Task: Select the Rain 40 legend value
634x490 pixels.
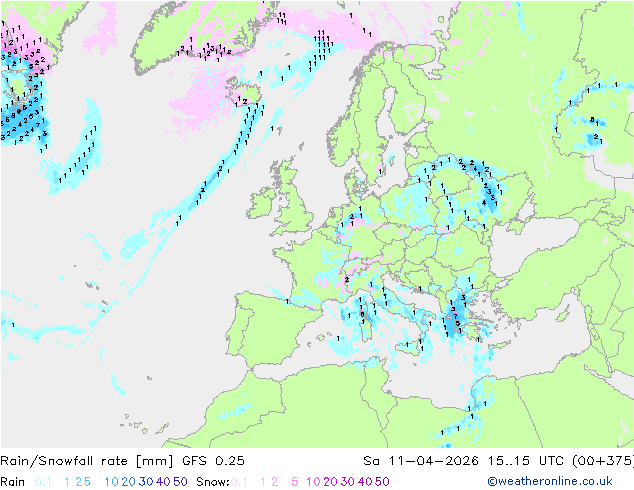Action: click(163, 482)
